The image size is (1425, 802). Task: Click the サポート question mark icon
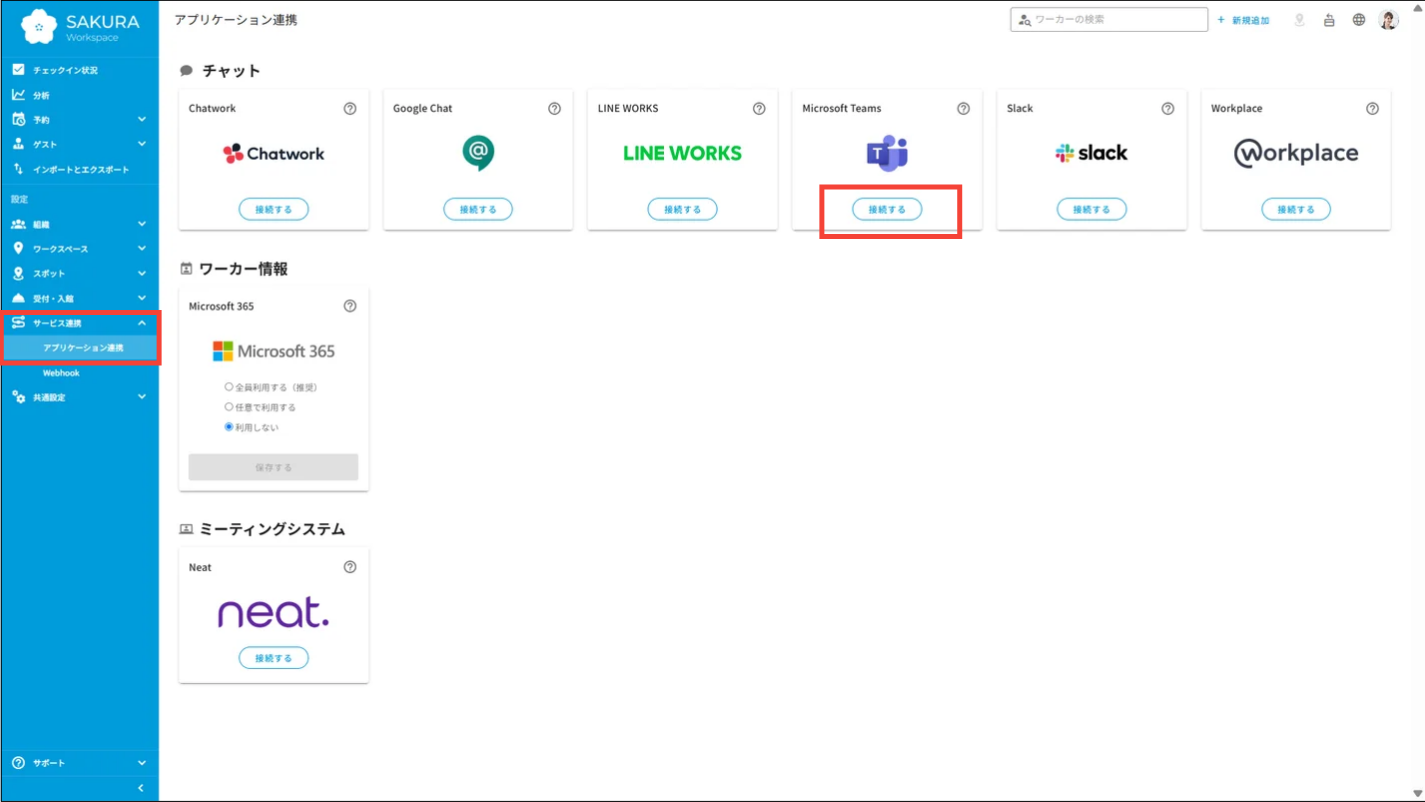pos(18,763)
